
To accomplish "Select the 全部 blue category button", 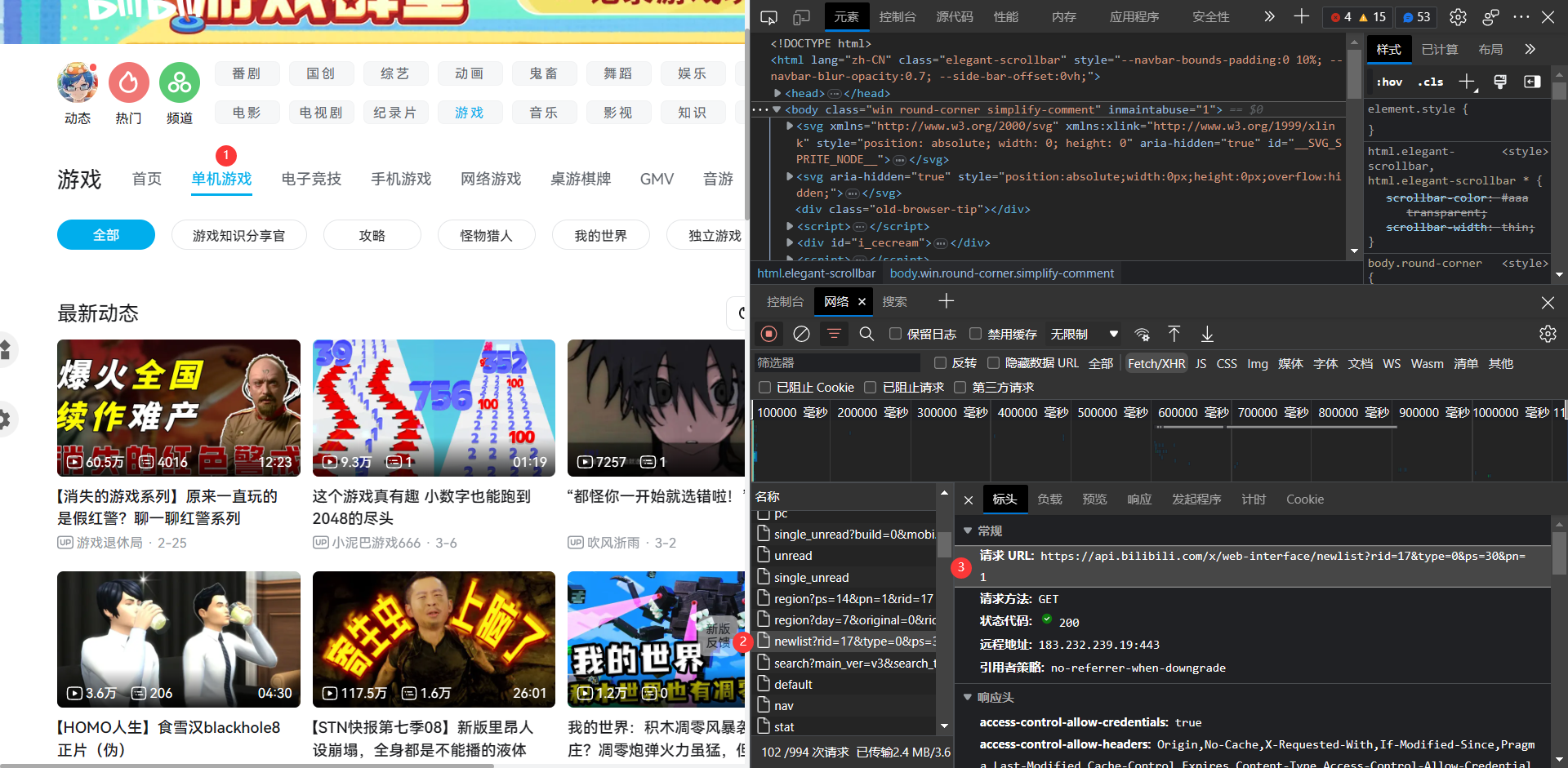I will click(106, 235).
